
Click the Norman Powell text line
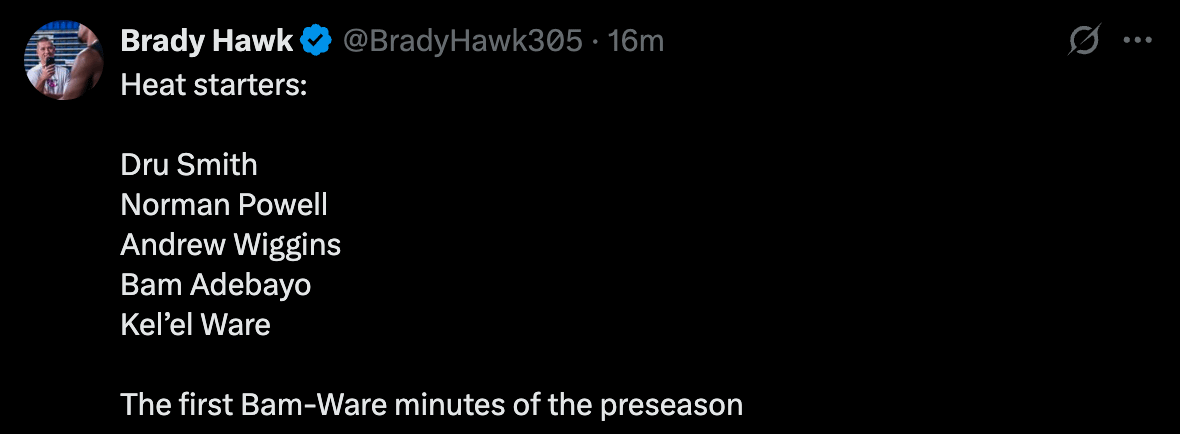tap(224, 204)
